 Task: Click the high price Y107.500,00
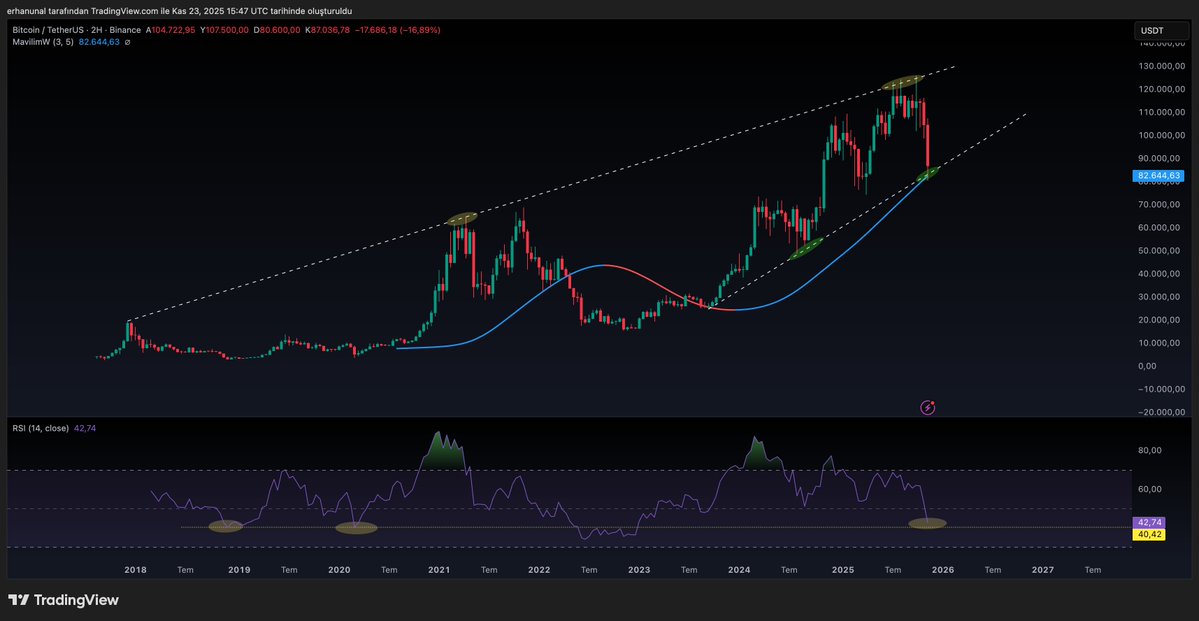click(223, 30)
